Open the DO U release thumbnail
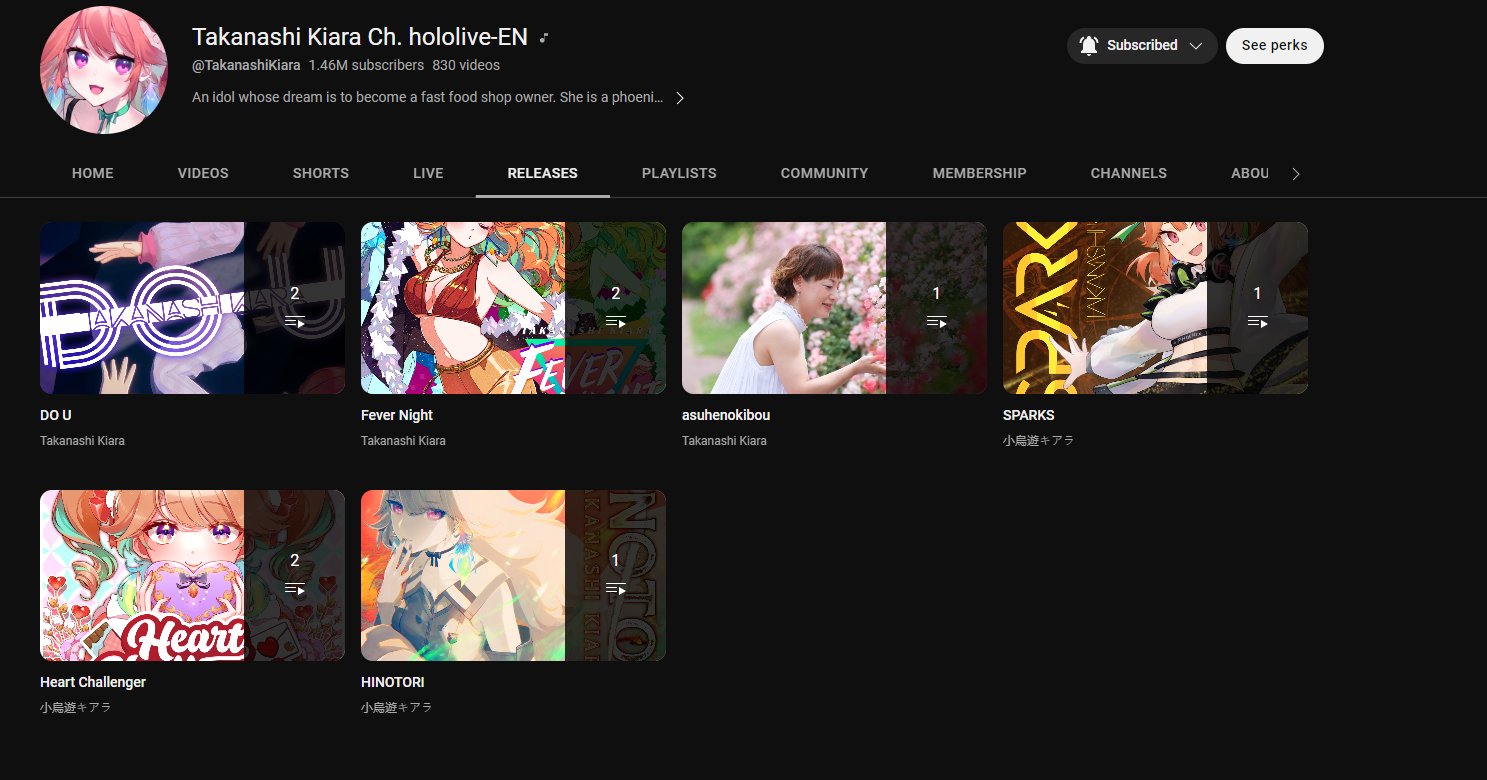Viewport: 1487px width, 780px height. 192,308
